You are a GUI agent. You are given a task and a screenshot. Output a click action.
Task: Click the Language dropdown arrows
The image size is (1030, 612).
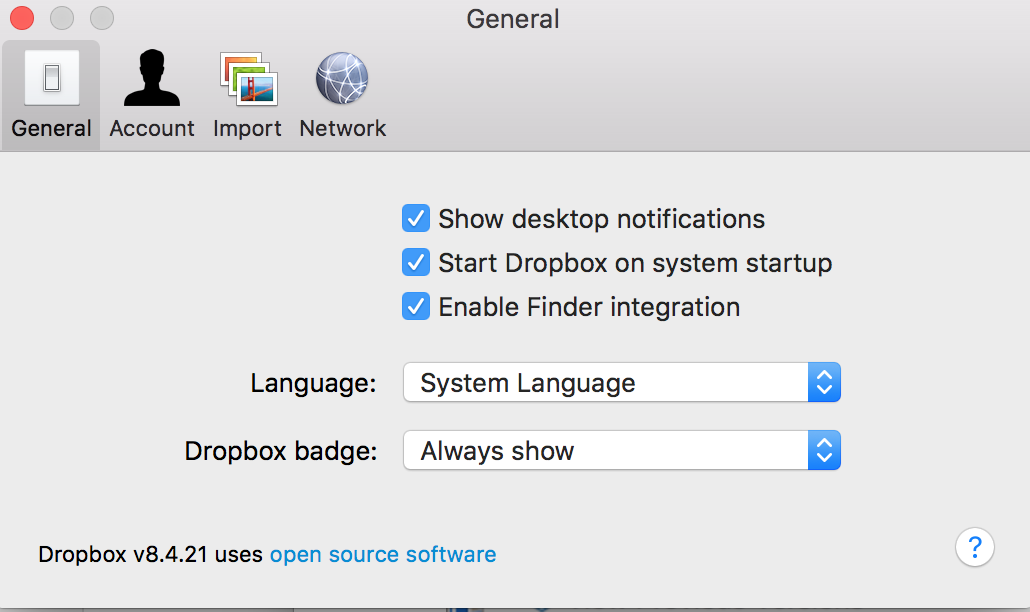(x=824, y=383)
